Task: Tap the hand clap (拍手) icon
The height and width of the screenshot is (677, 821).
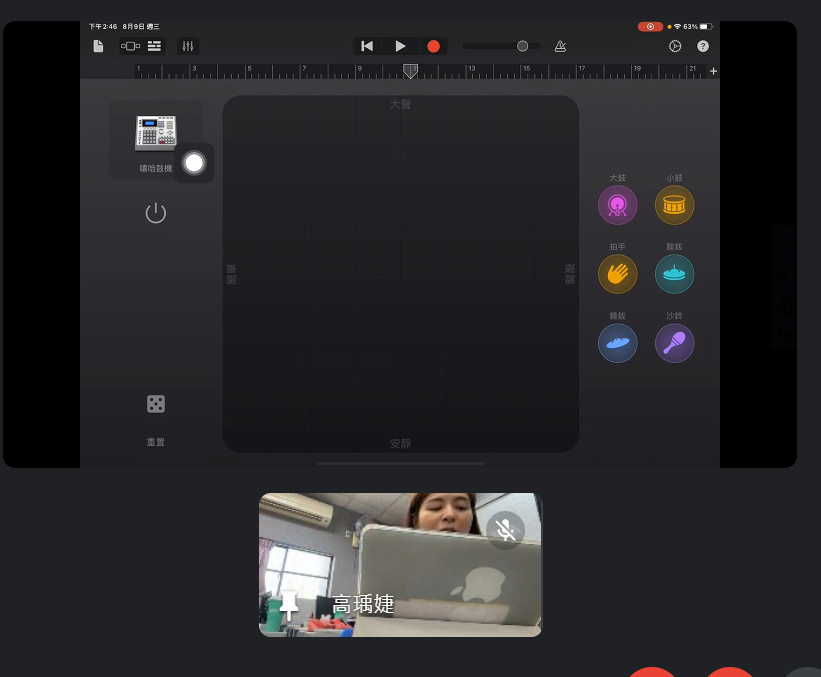Action: (617, 274)
